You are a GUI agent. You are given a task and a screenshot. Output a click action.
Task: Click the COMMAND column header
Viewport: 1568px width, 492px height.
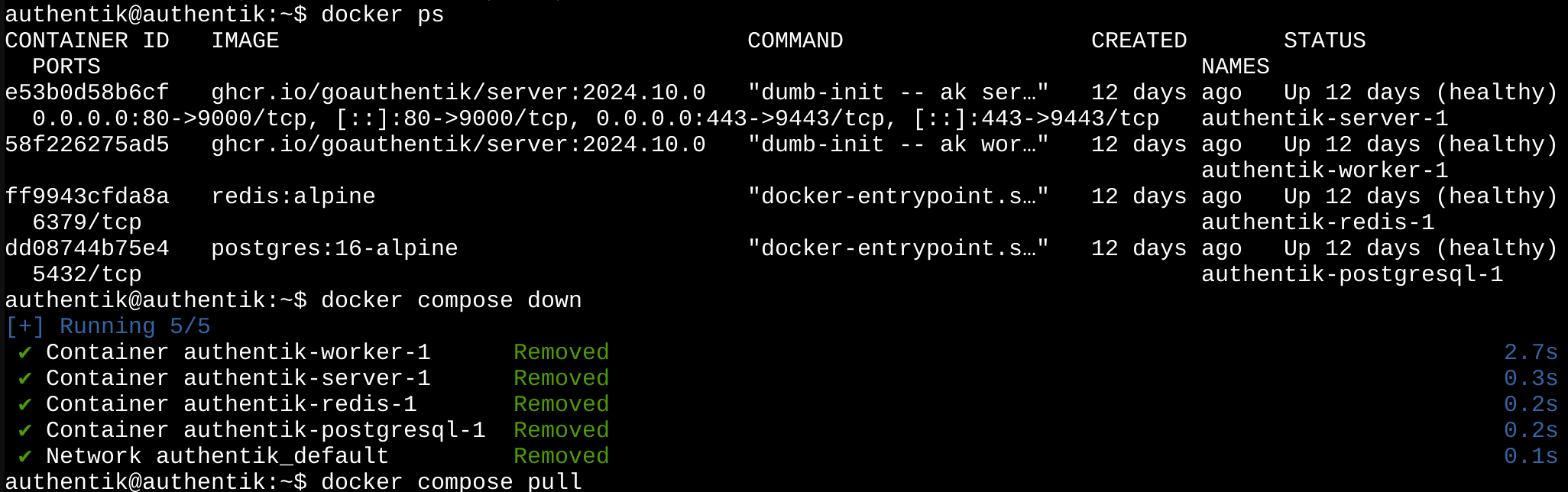pos(795,40)
